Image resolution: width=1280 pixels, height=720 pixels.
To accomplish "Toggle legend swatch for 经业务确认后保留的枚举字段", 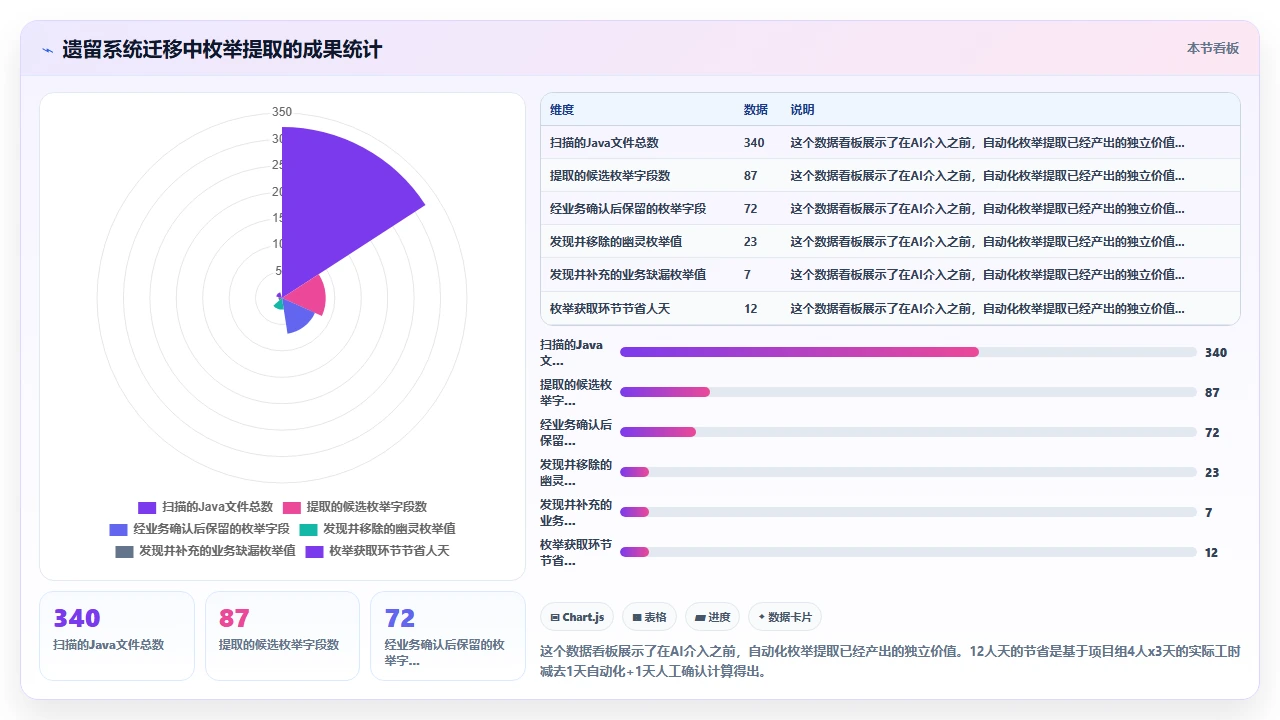I will (x=118, y=529).
